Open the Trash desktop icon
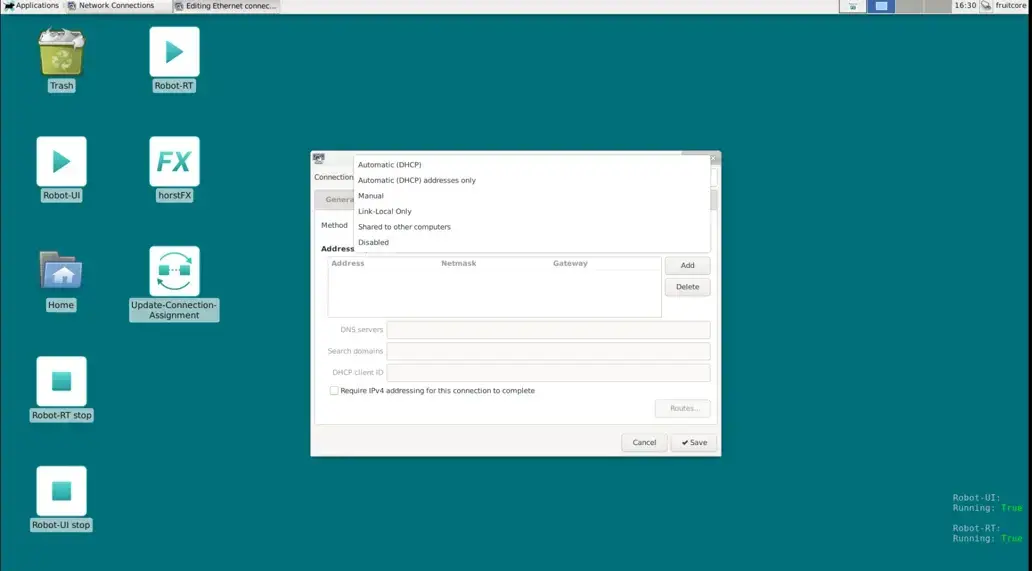The width and height of the screenshot is (1032, 571). click(61, 52)
